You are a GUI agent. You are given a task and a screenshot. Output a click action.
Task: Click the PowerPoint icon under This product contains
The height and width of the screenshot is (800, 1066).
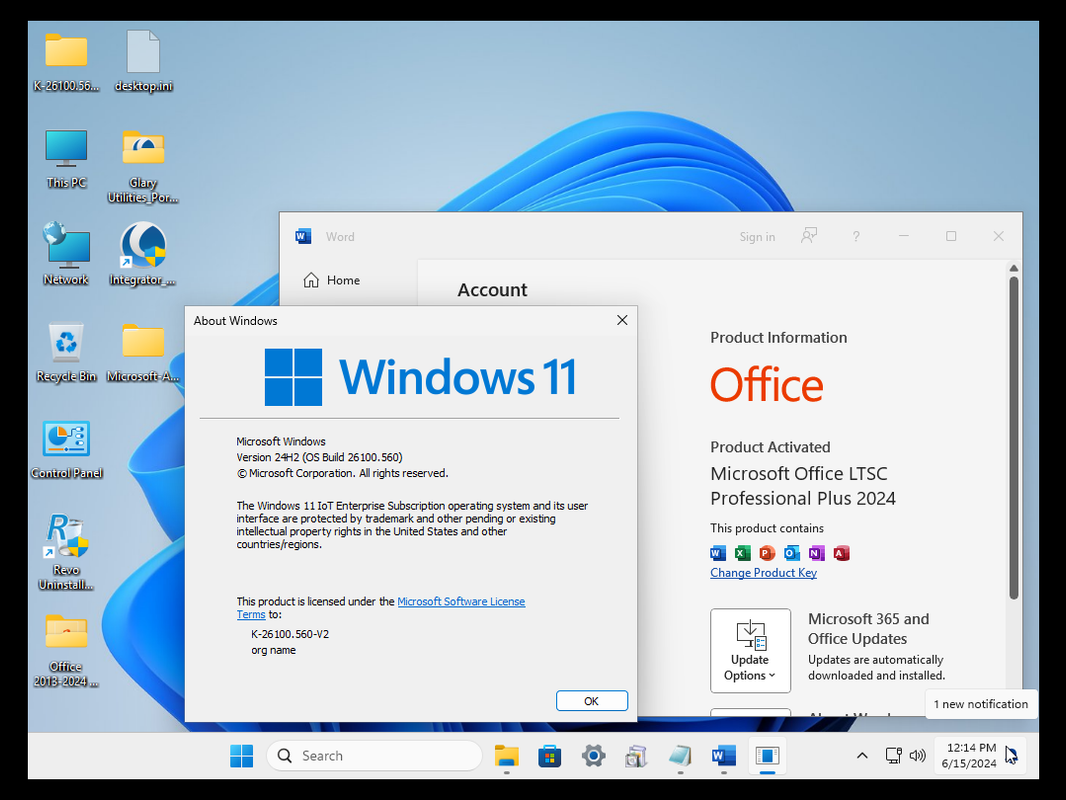(x=767, y=553)
